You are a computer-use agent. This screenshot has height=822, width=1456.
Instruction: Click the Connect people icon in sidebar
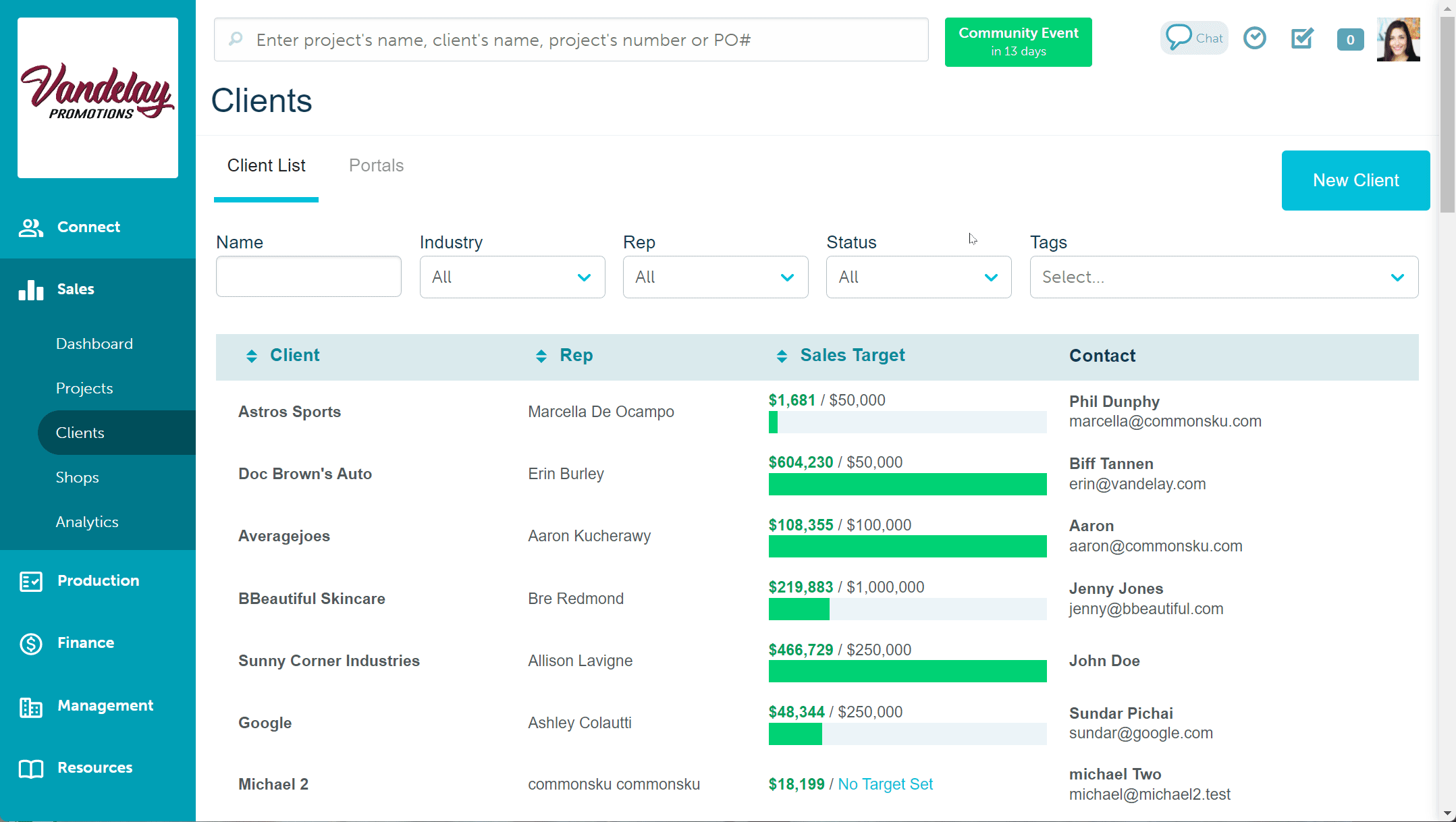[x=31, y=227]
